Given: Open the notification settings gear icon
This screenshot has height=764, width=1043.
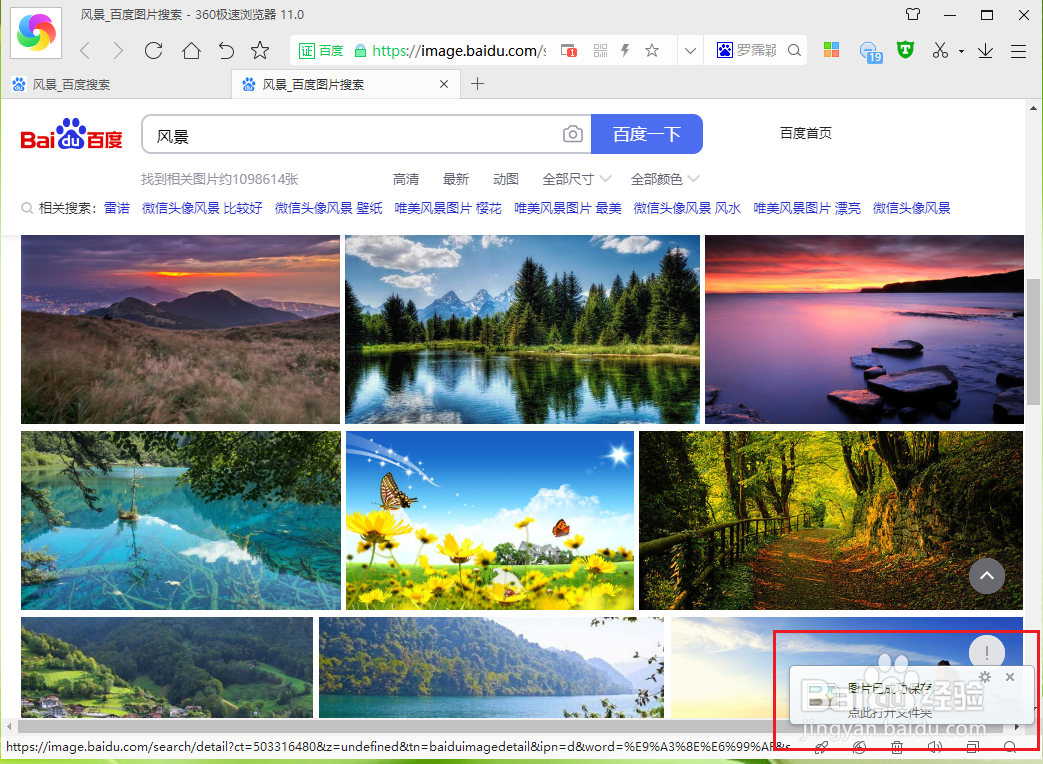Looking at the screenshot, I should (985, 677).
